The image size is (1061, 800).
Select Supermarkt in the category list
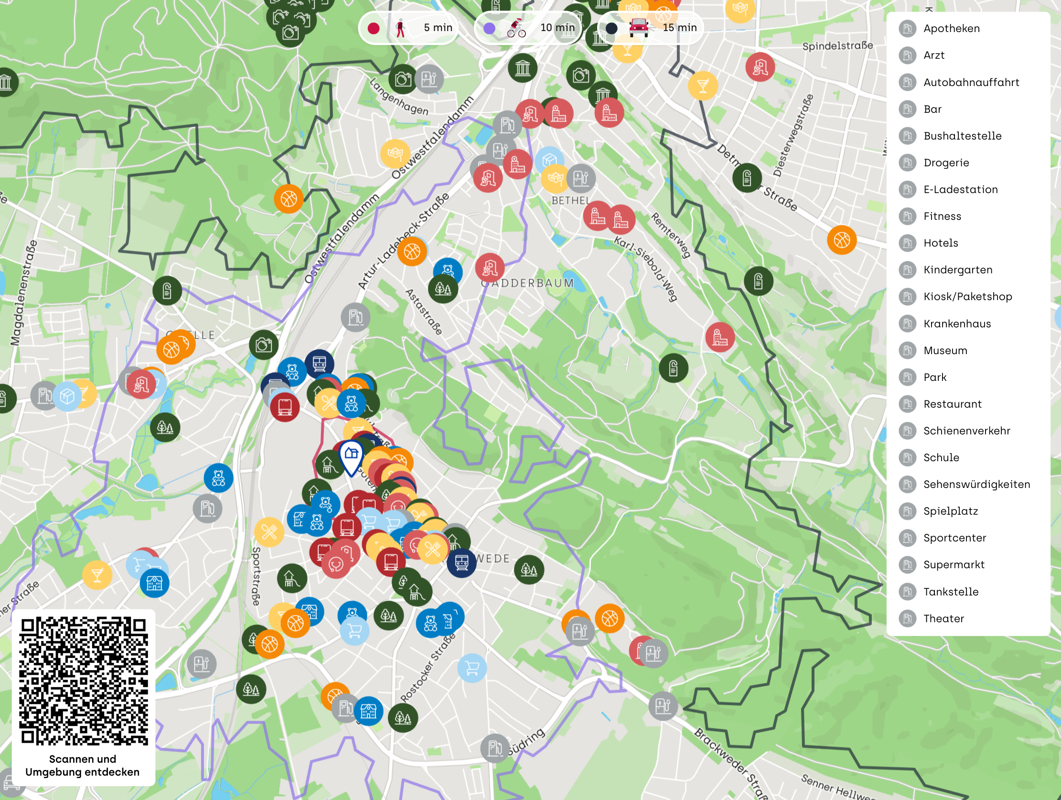(953, 565)
